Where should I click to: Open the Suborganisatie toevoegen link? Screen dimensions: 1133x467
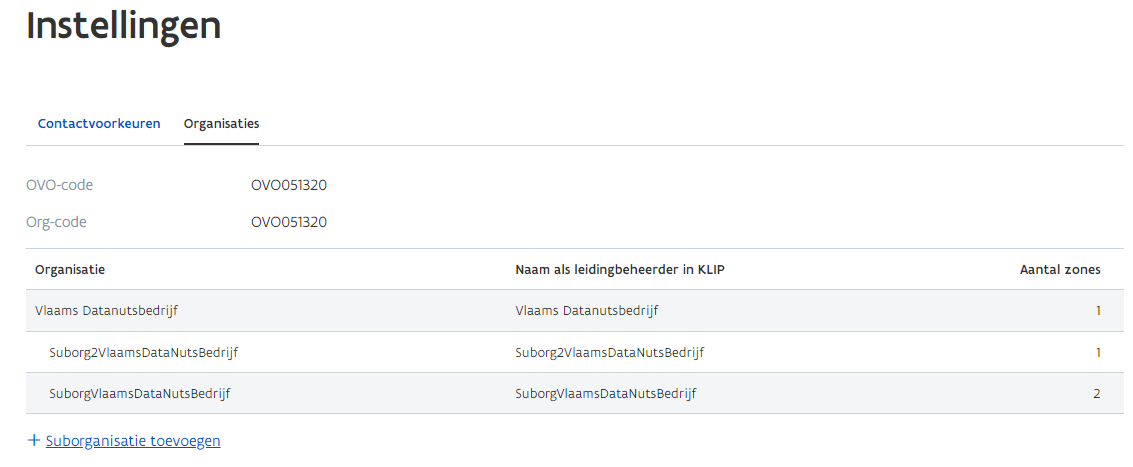(133, 441)
